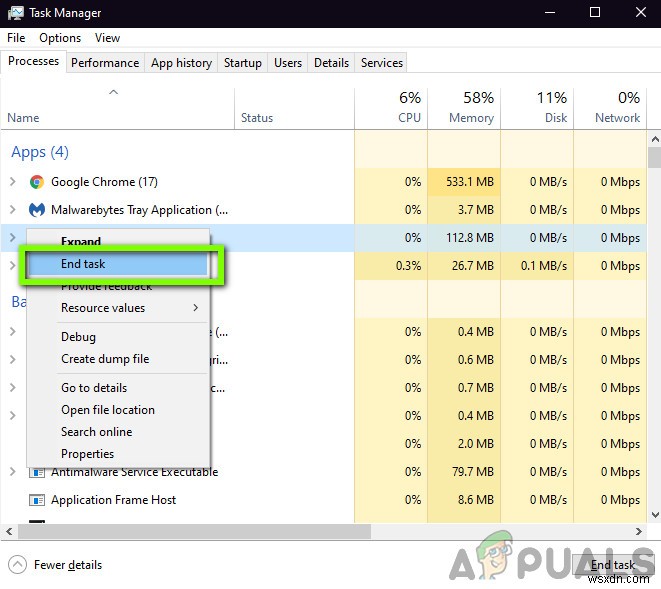Expand the Antimalware Service Executable row
This screenshot has height=589, width=661.
13,472
